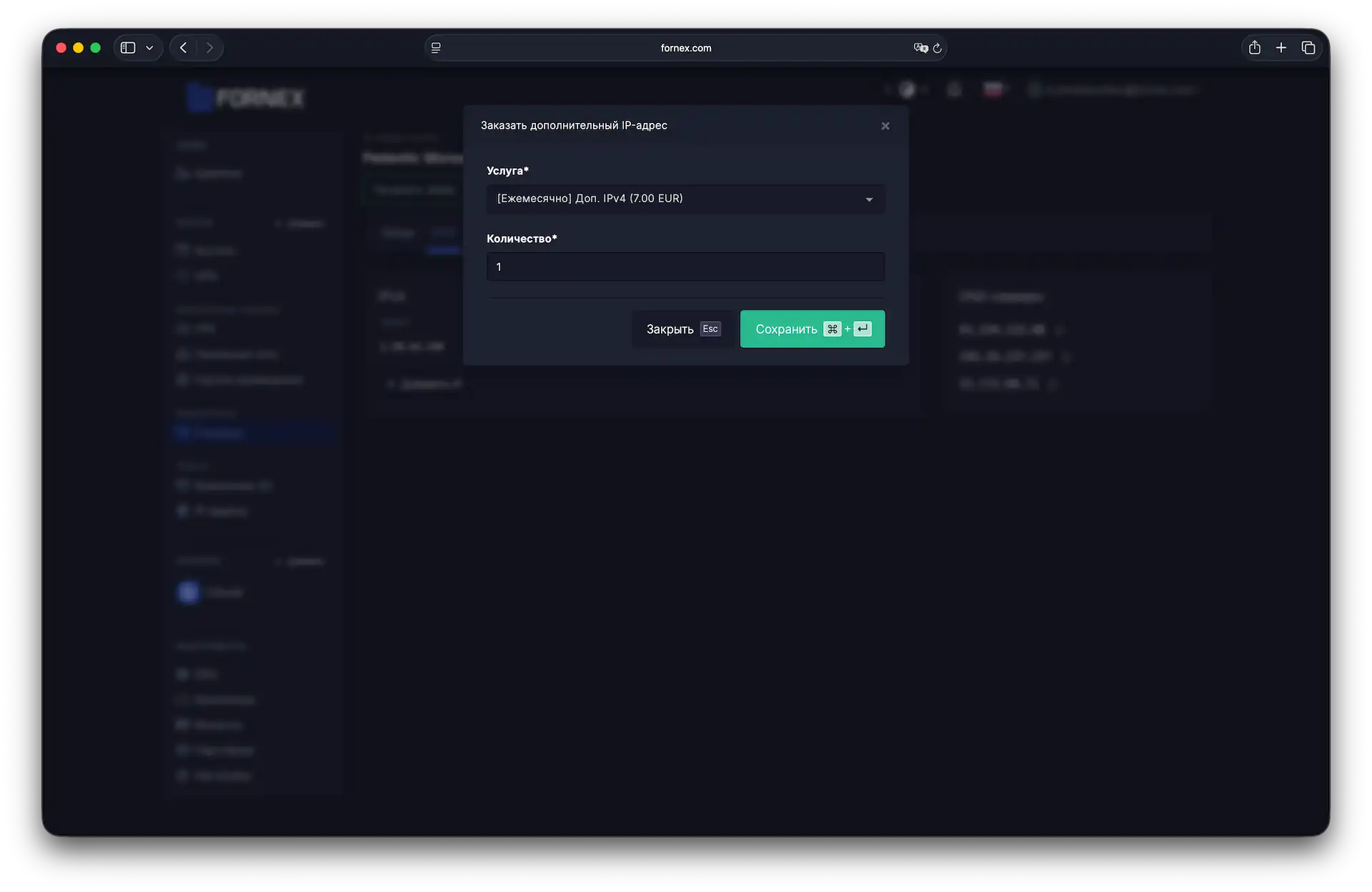Close the IP-адрес order dialog with X
1372x892 pixels.
(885, 126)
